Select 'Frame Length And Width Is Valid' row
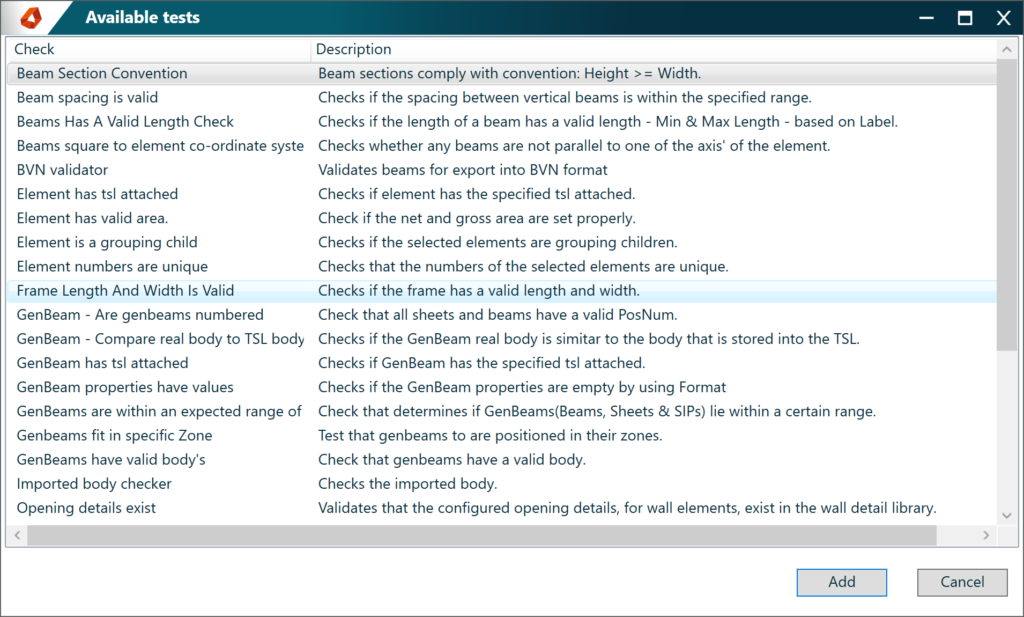 (x=502, y=291)
